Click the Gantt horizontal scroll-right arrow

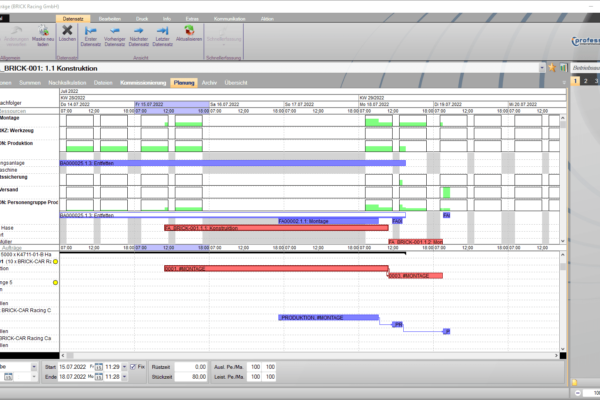(556, 356)
